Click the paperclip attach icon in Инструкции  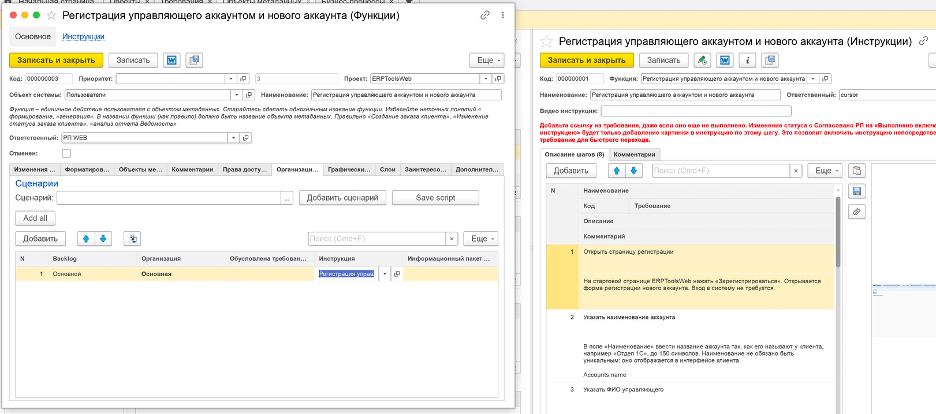(x=857, y=211)
